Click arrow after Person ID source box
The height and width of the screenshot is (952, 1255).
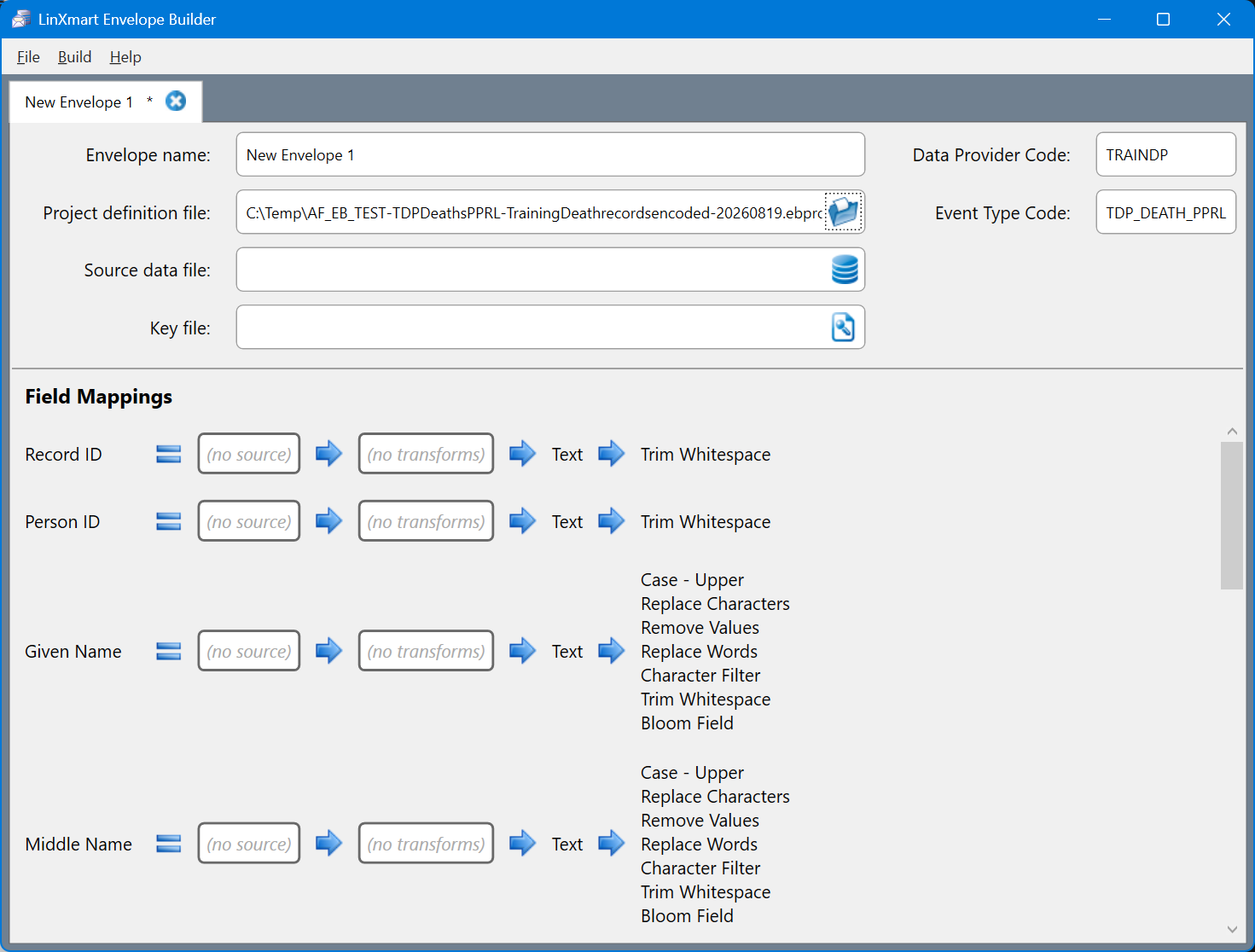[329, 521]
